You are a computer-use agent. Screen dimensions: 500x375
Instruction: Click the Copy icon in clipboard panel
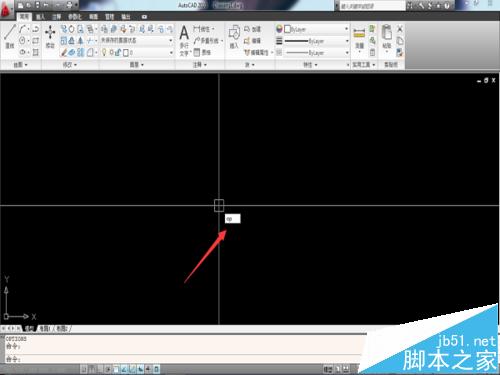[400, 41]
